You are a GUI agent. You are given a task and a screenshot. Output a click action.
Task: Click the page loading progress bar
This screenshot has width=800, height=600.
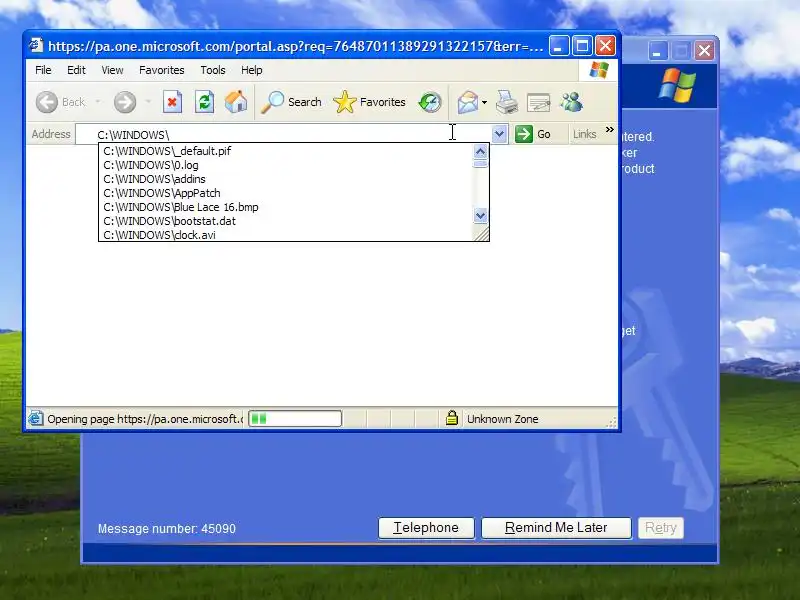295,419
